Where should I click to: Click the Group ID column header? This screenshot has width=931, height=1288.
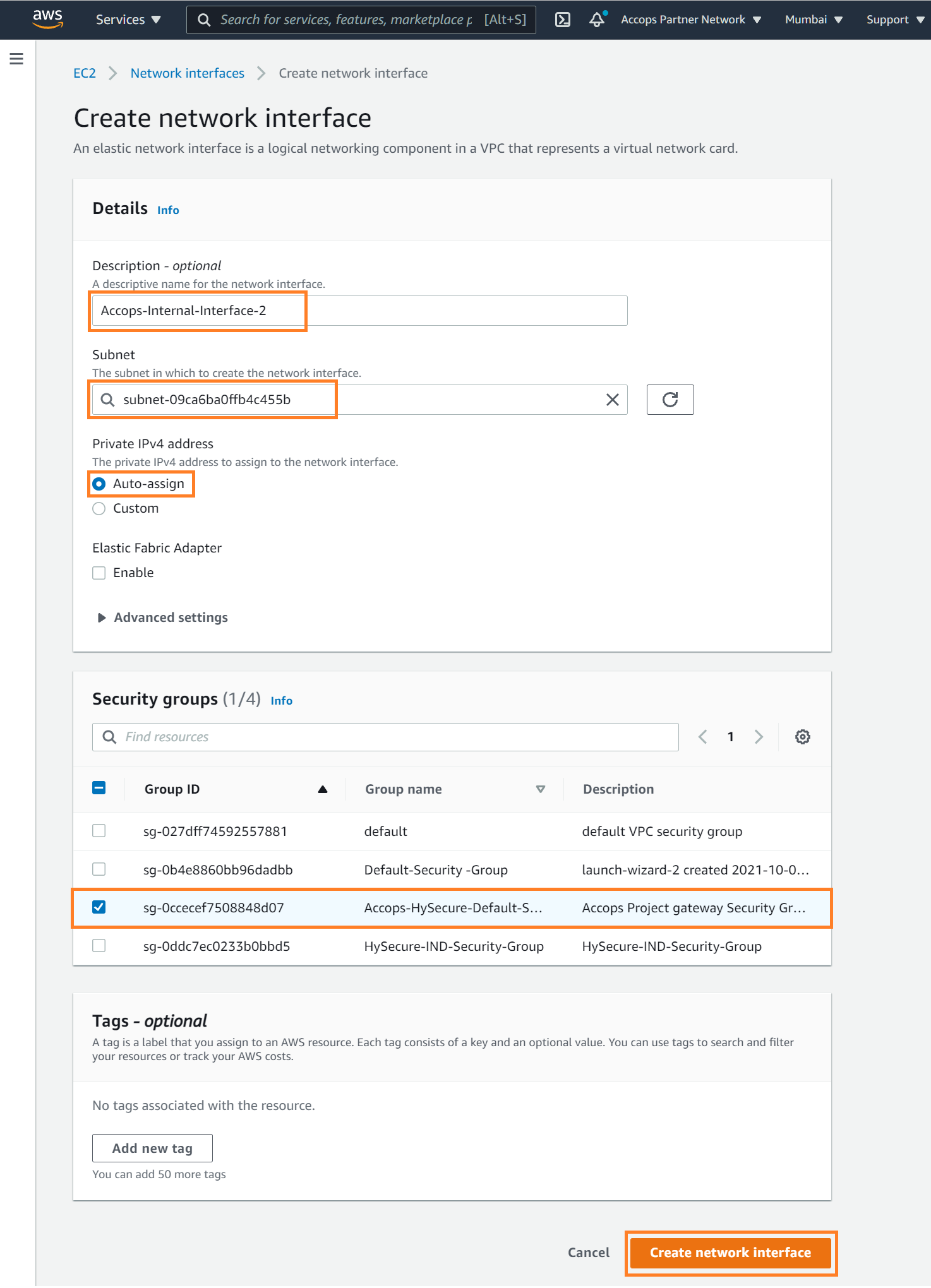(172, 789)
